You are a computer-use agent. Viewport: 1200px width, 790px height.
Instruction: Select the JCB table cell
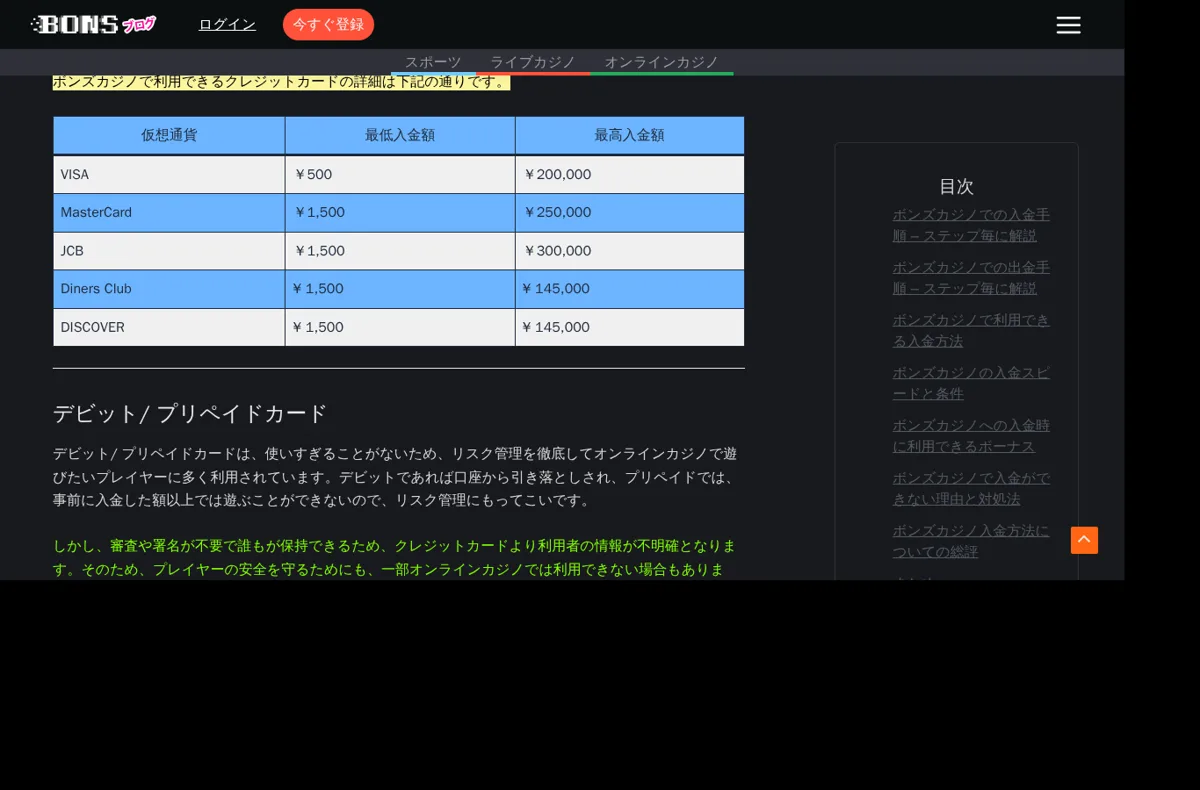click(169, 251)
